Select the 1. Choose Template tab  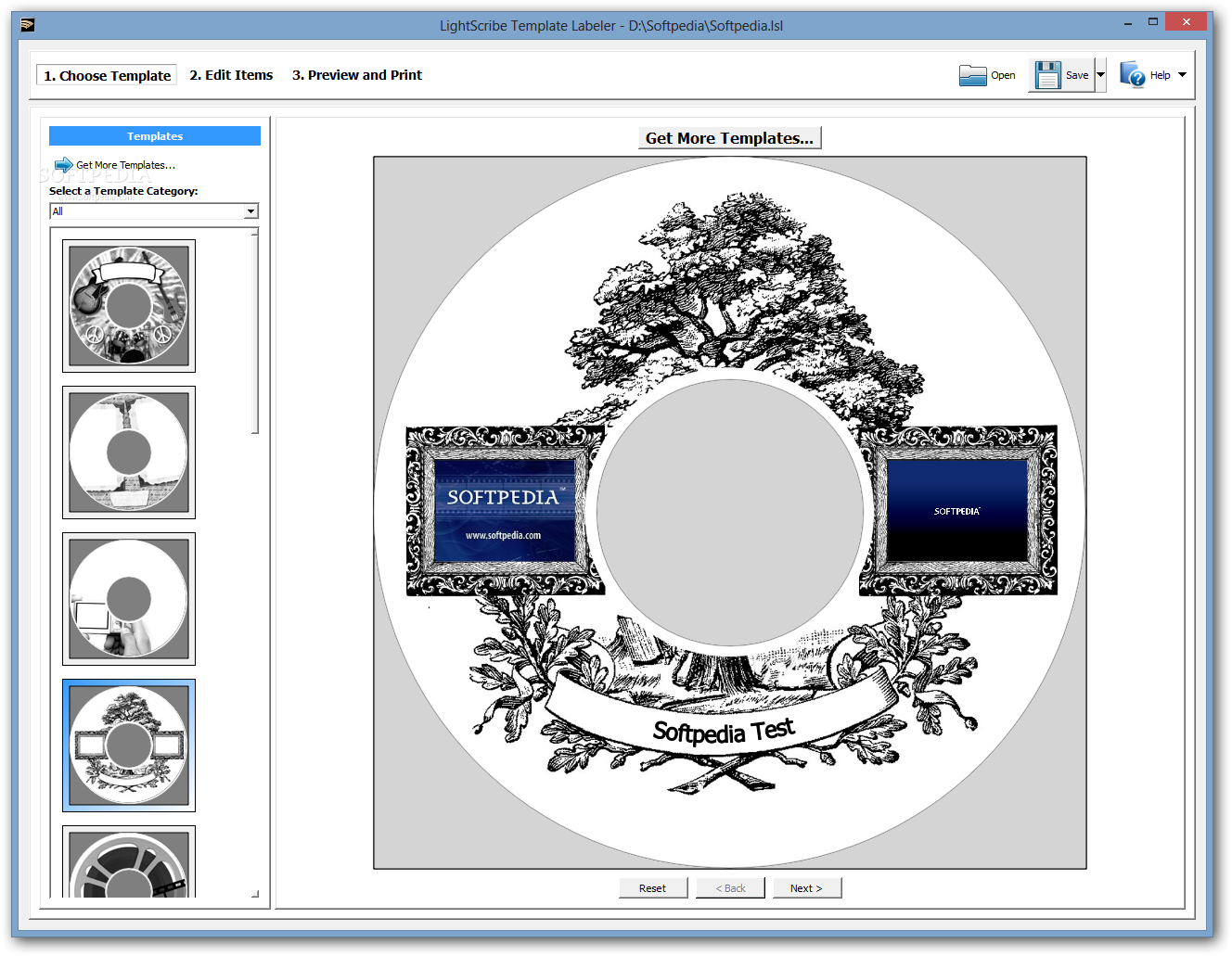(x=107, y=75)
